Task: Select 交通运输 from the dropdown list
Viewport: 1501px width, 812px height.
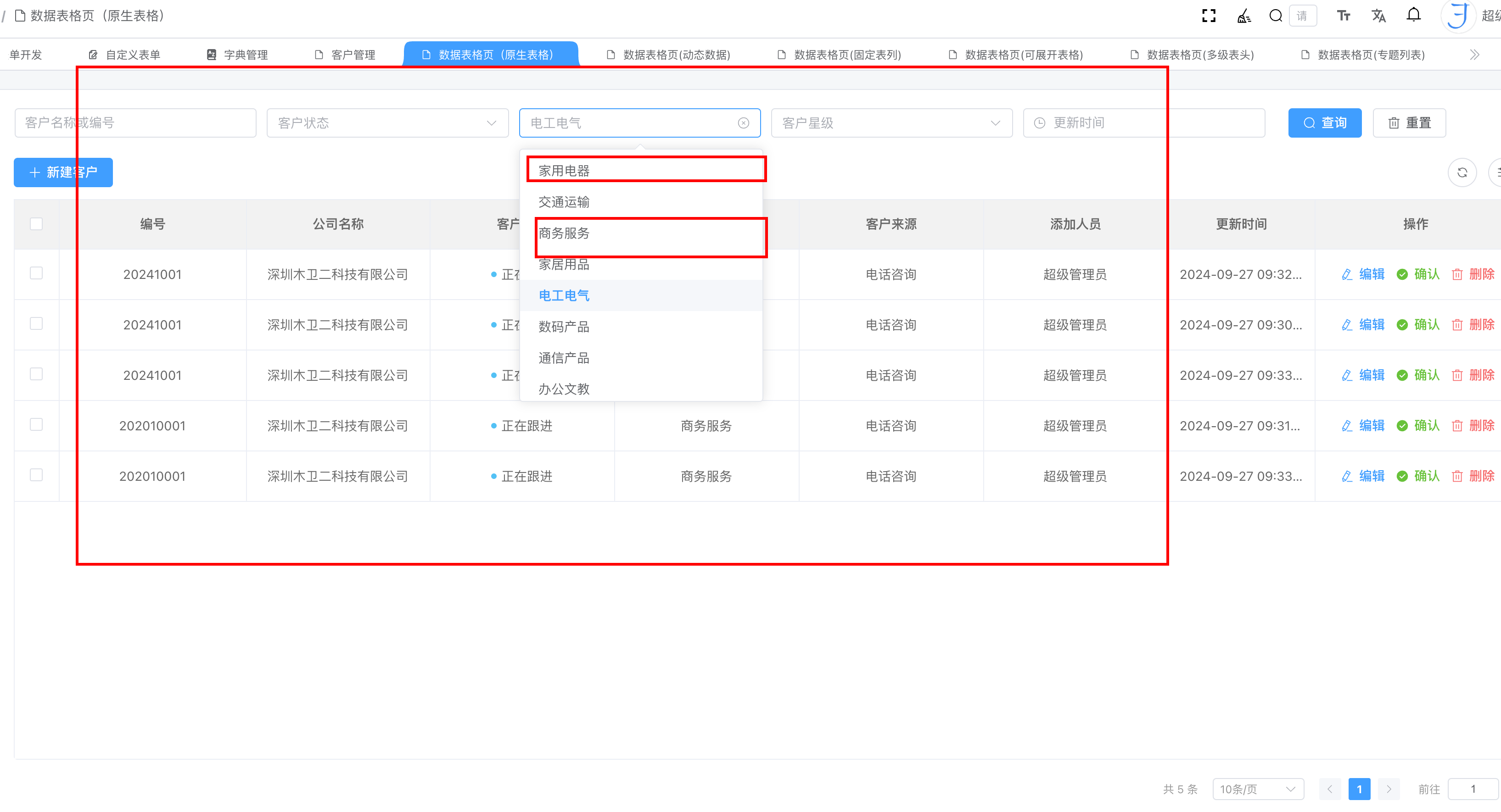Action: (564, 202)
